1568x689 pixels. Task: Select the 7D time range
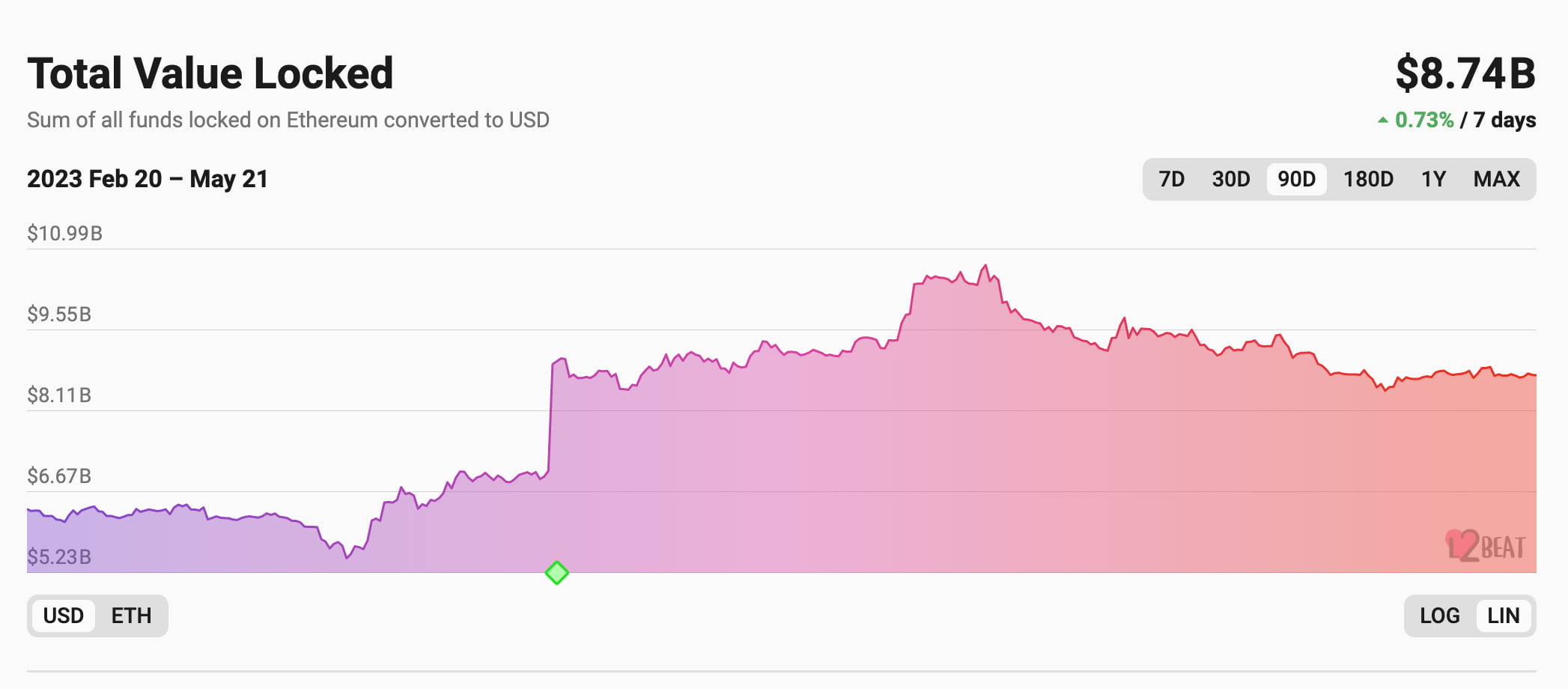(1171, 179)
